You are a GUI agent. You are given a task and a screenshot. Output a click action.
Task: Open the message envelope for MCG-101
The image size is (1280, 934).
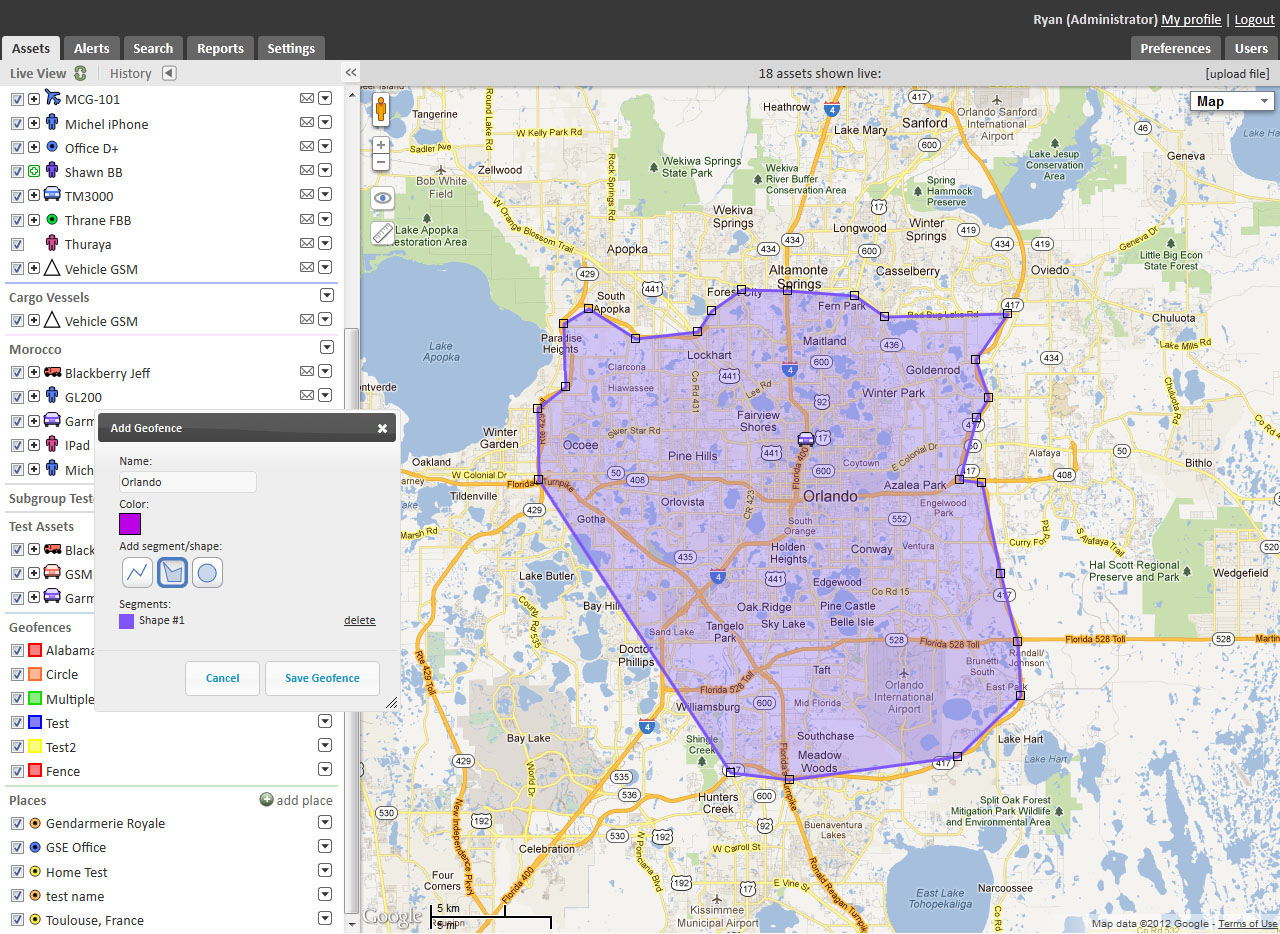point(307,98)
